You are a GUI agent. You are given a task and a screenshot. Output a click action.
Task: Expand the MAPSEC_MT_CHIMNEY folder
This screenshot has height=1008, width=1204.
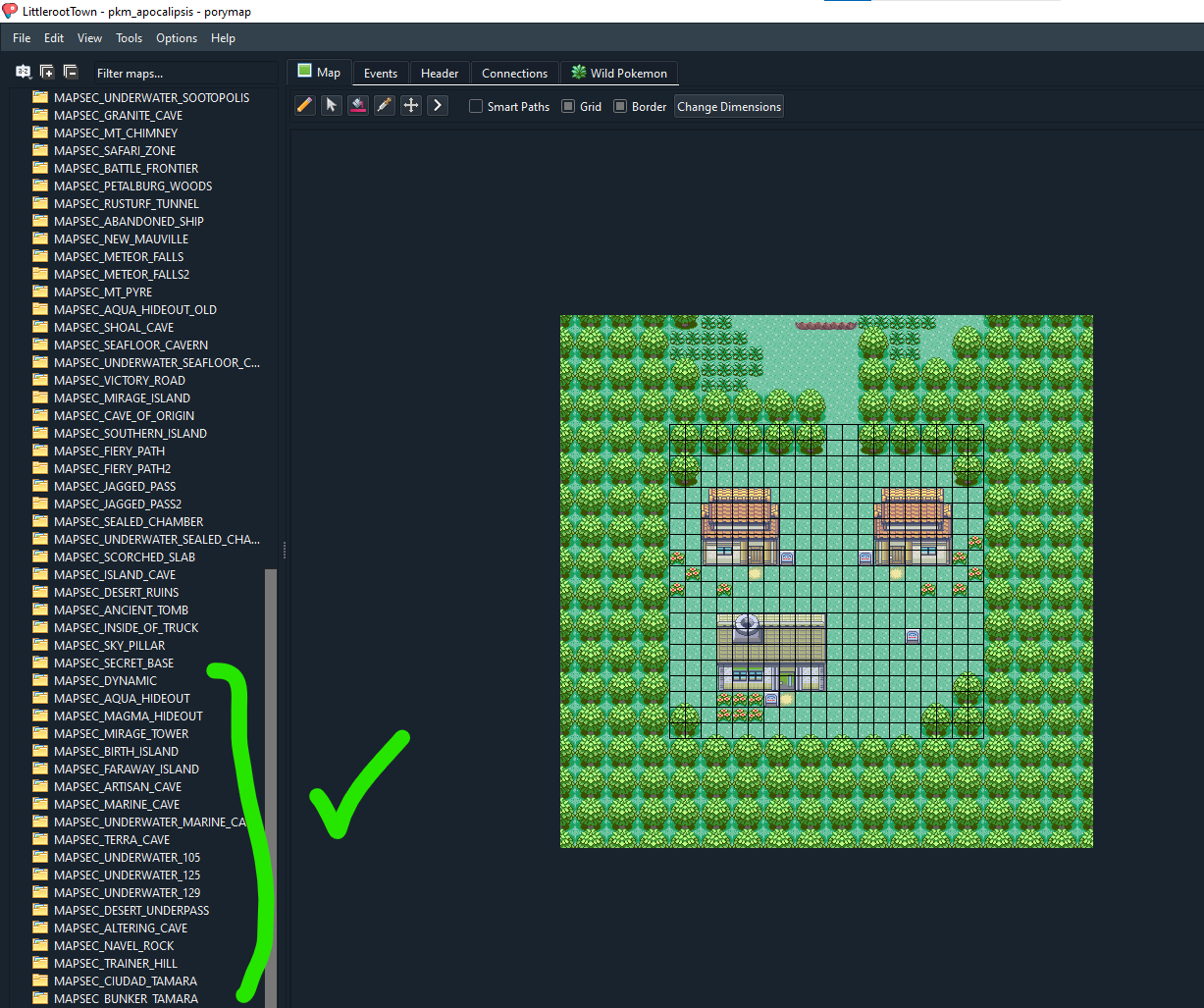pos(115,133)
